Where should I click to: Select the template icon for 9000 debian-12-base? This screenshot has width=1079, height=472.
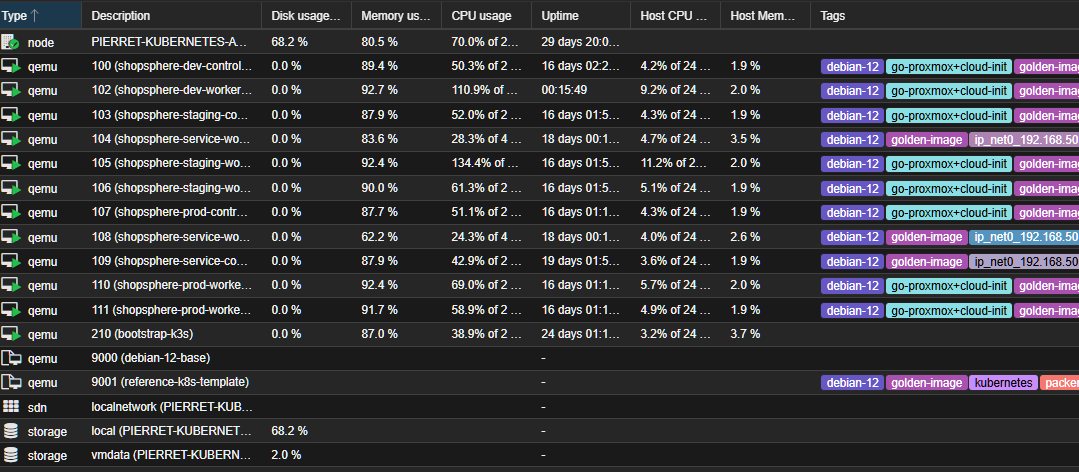point(10,358)
